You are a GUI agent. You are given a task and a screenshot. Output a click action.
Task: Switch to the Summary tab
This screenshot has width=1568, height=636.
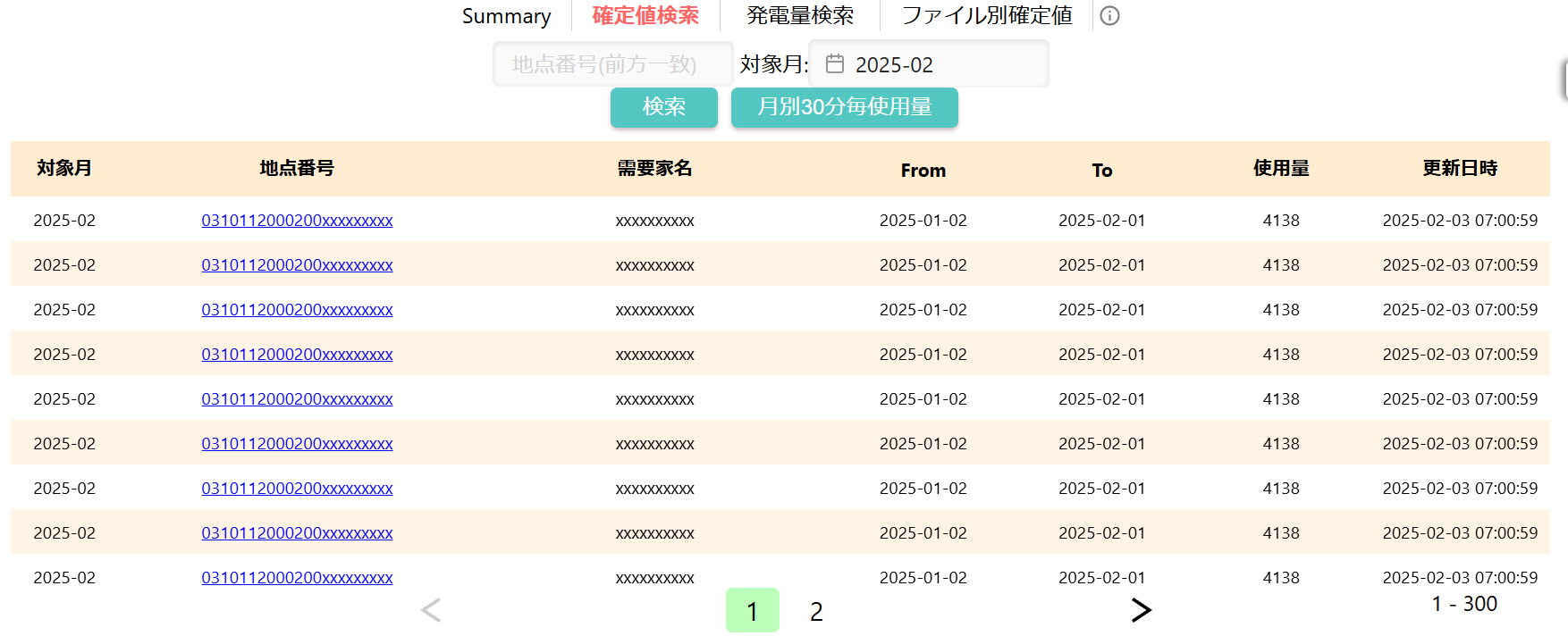tap(506, 16)
